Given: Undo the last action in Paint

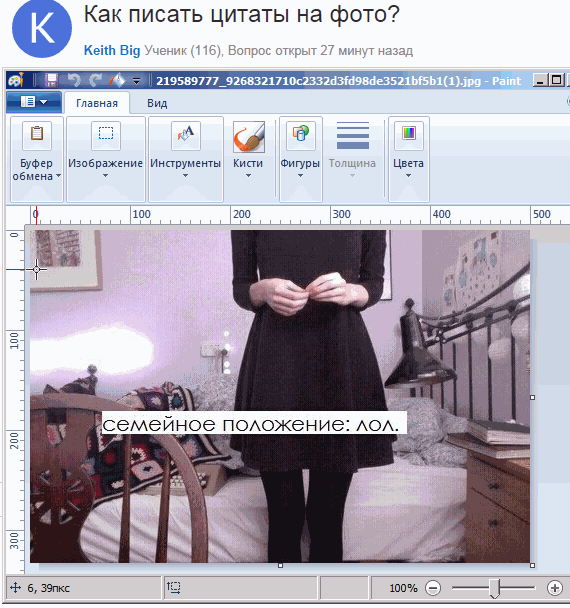Looking at the screenshot, I should [x=73, y=80].
